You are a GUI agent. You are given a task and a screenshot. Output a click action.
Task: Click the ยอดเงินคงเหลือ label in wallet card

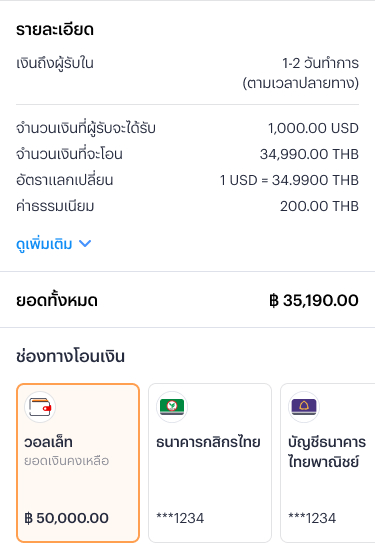click(x=66, y=461)
